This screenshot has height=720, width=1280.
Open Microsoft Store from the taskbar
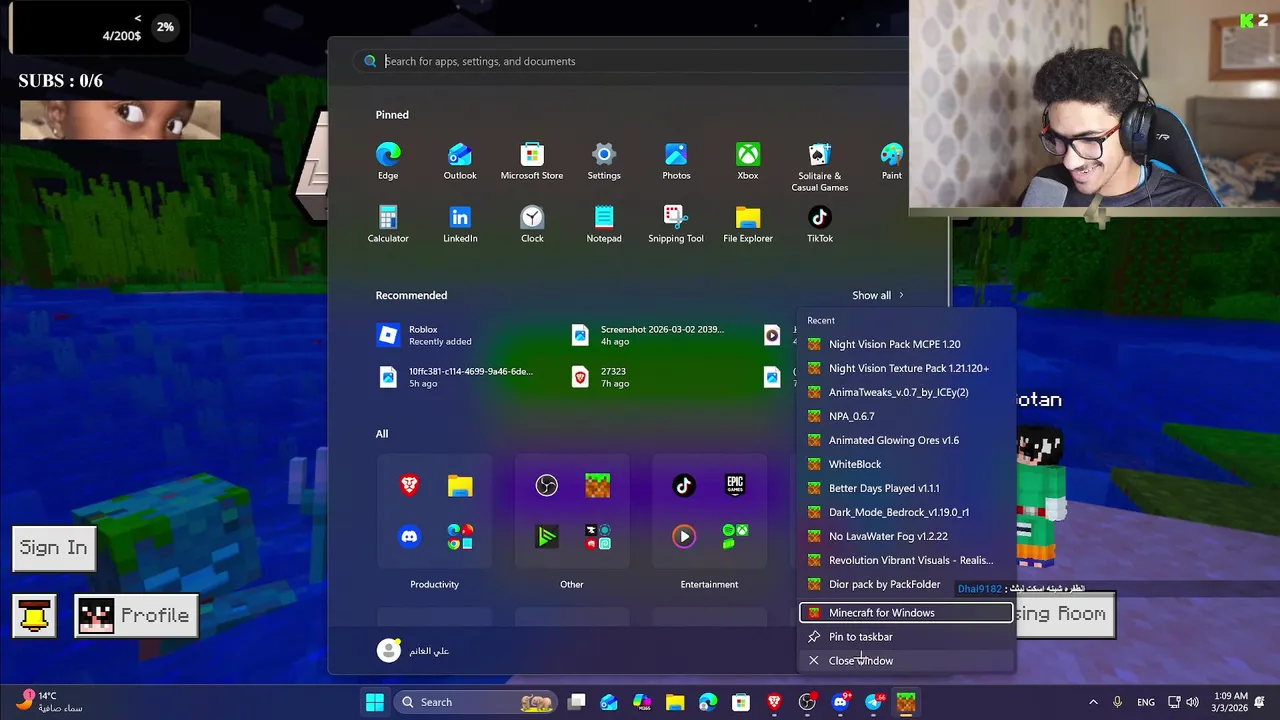click(741, 702)
